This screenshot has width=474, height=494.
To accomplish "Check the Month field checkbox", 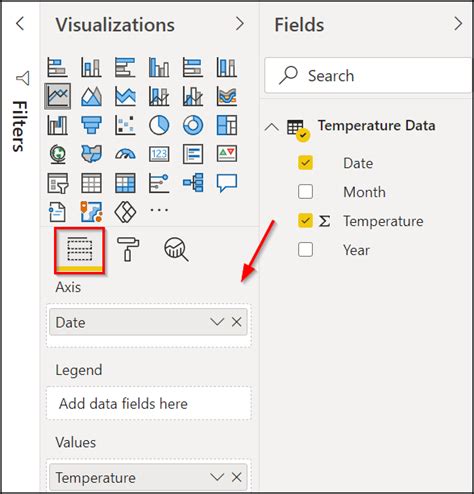I will click(305, 192).
